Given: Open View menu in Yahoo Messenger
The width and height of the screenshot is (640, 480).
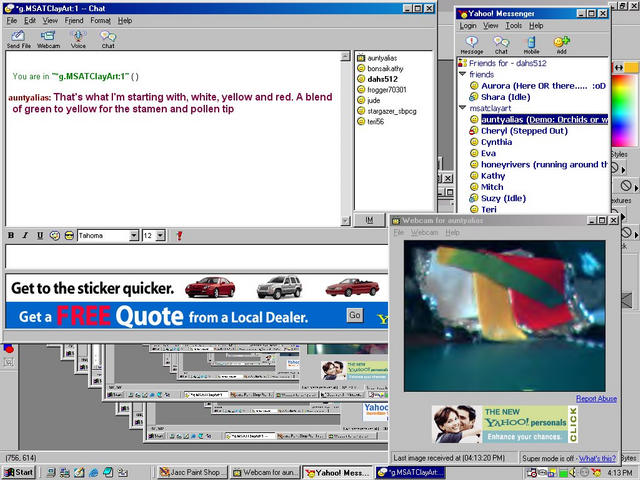Looking at the screenshot, I should (491, 25).
